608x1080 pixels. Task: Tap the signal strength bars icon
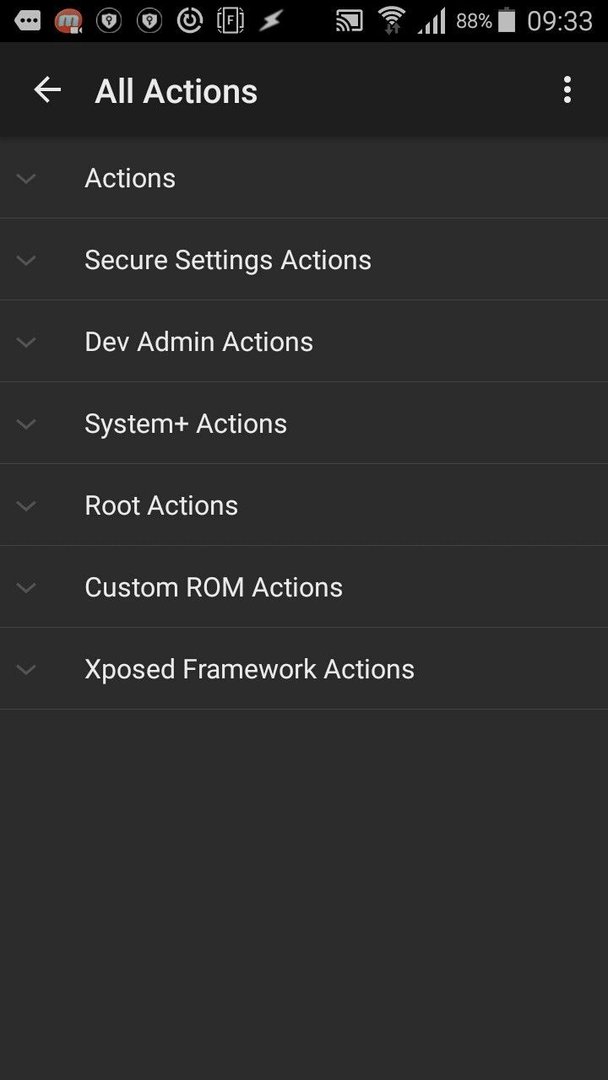click(x=432, y=21)
